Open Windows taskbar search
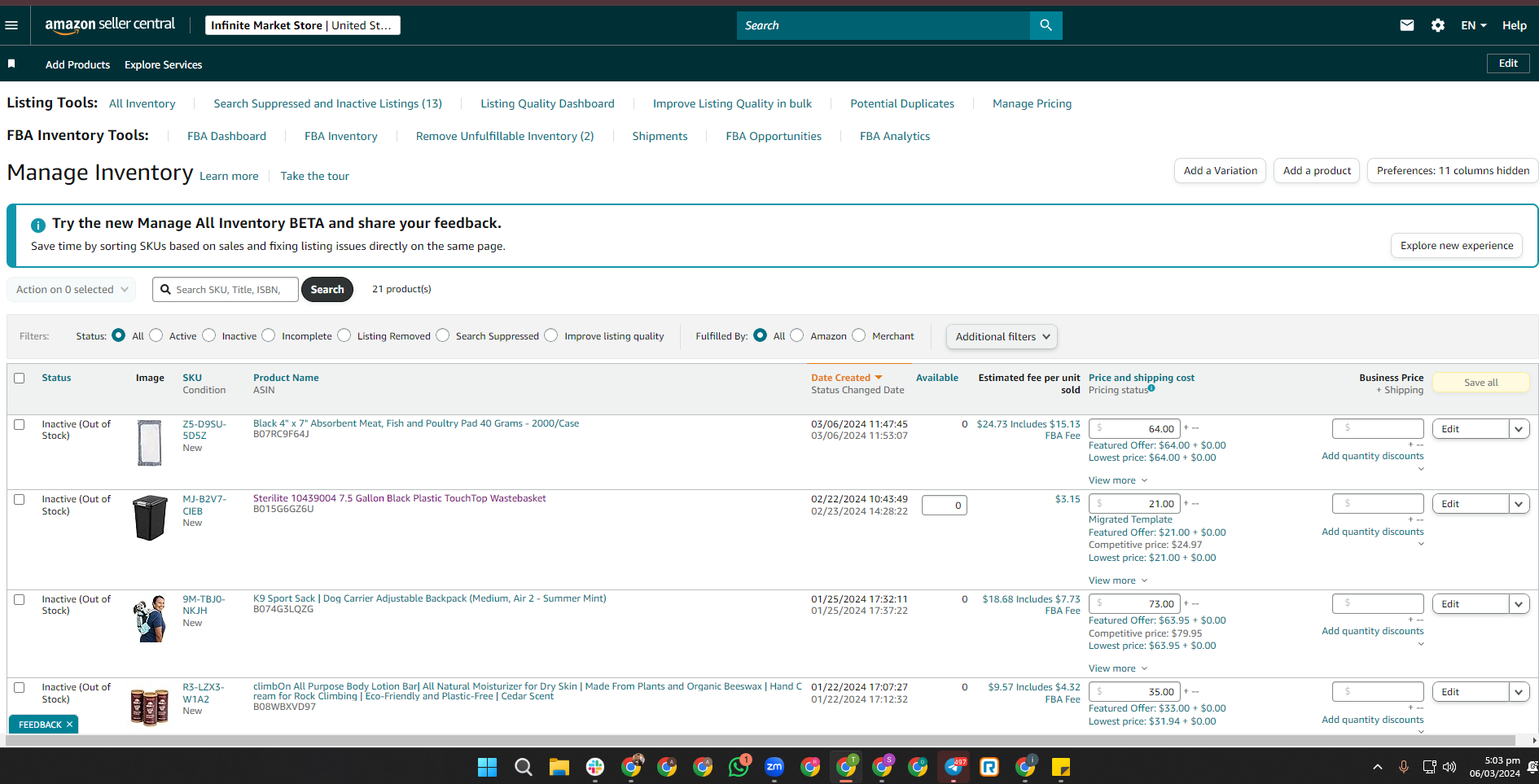This screenshot has height=784, width=1539. coord(524,767)
